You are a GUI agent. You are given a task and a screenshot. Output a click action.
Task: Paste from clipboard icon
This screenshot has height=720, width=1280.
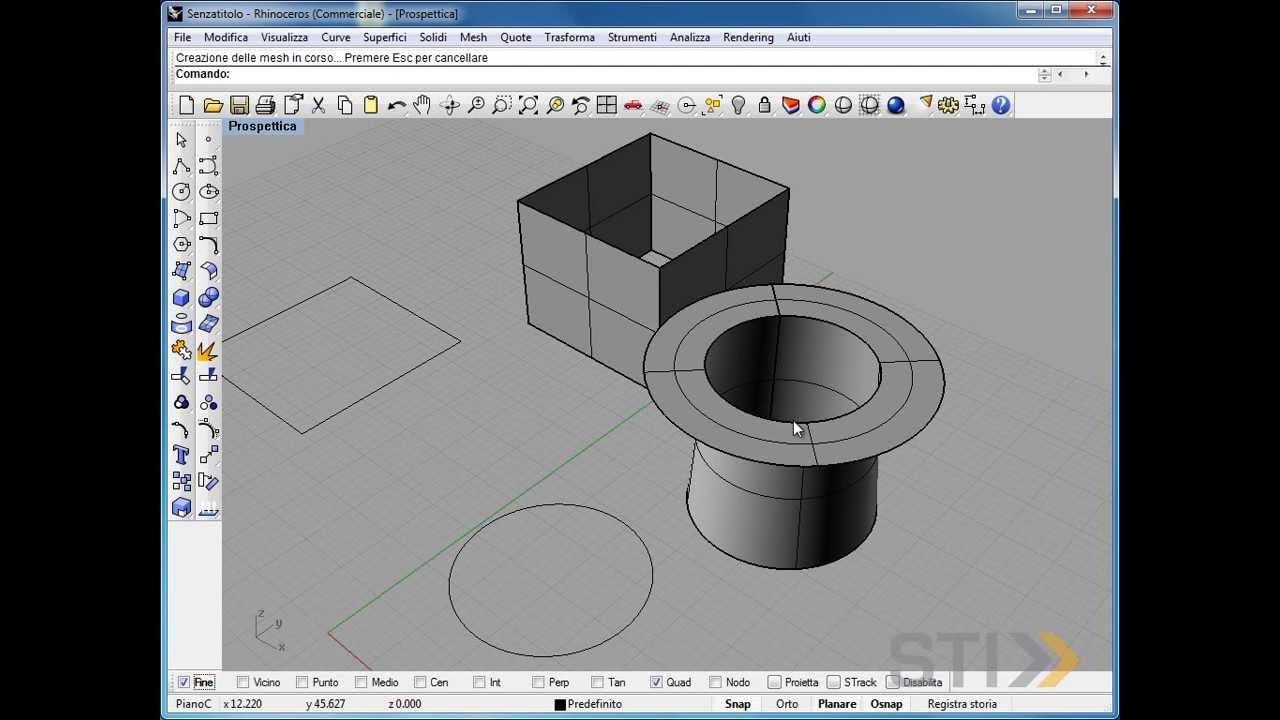tap(370, 105)
